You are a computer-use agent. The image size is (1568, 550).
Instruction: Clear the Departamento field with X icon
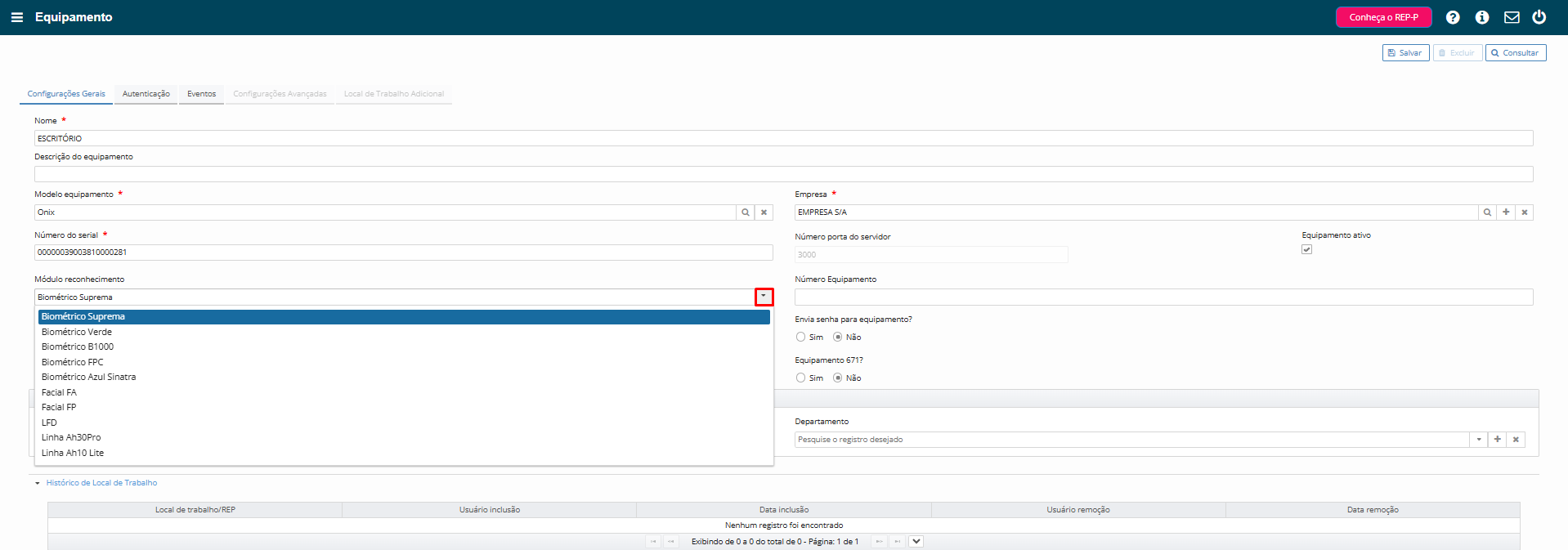tap(1516, 440)
